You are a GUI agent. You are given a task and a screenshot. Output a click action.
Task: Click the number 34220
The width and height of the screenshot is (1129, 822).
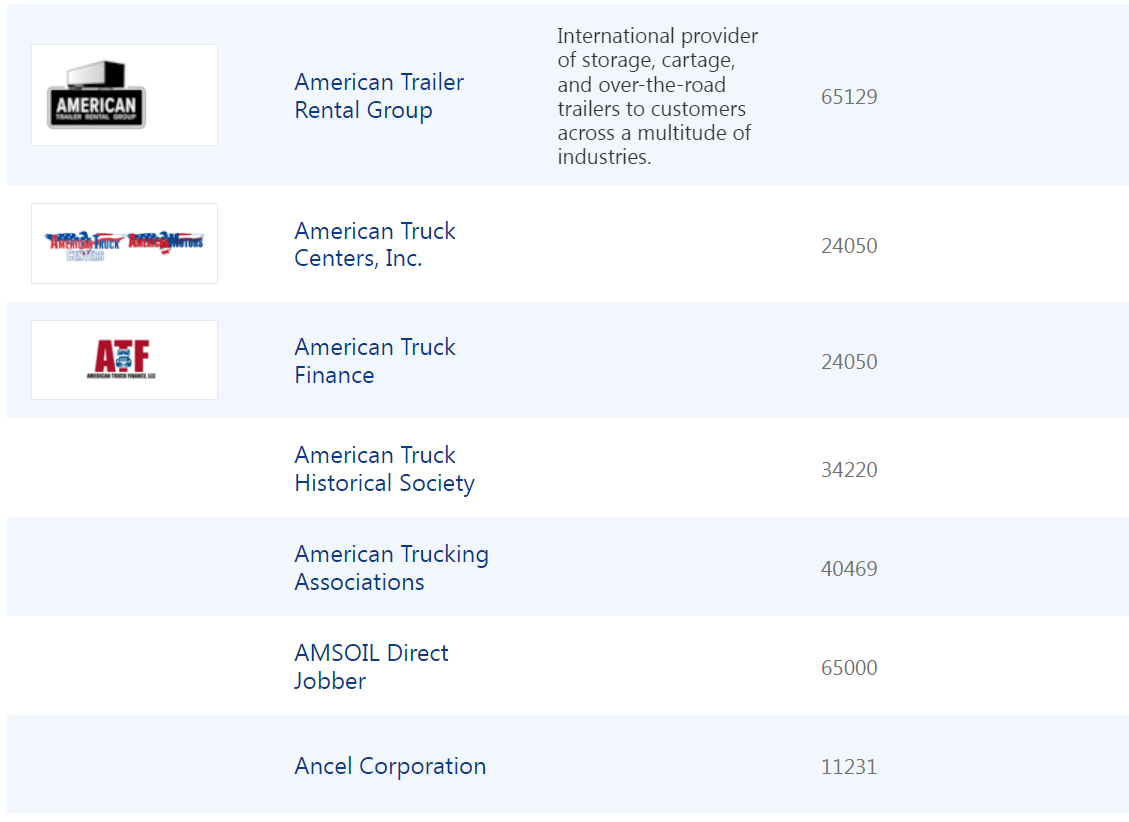coord(849,470)
